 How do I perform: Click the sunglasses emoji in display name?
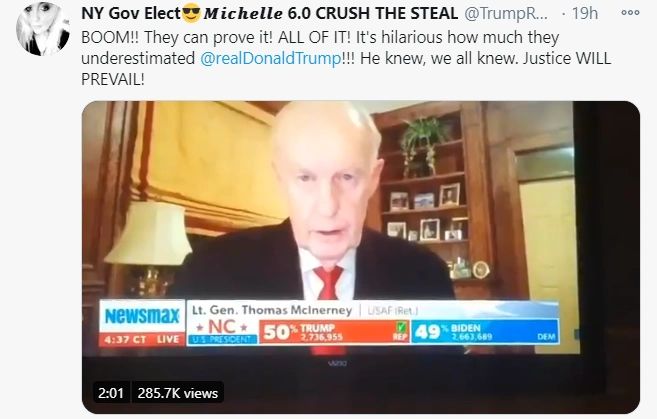tap(191, 13)
